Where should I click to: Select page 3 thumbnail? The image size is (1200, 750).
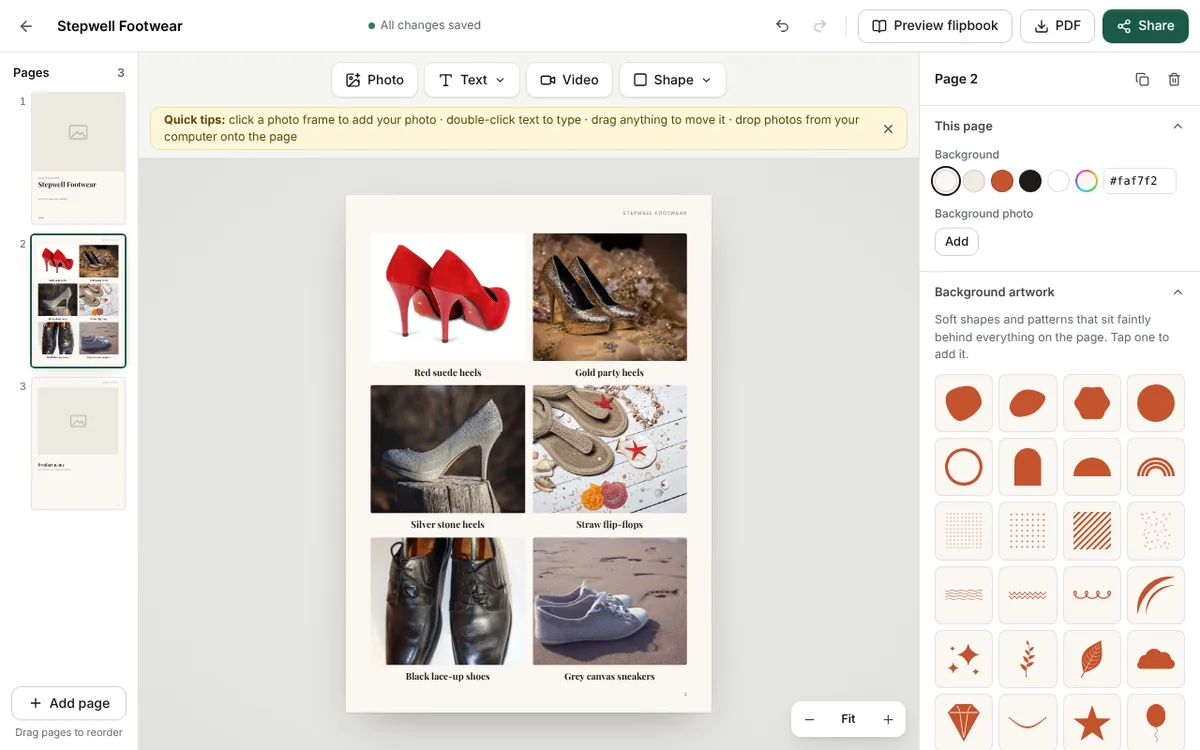point(78,443)
